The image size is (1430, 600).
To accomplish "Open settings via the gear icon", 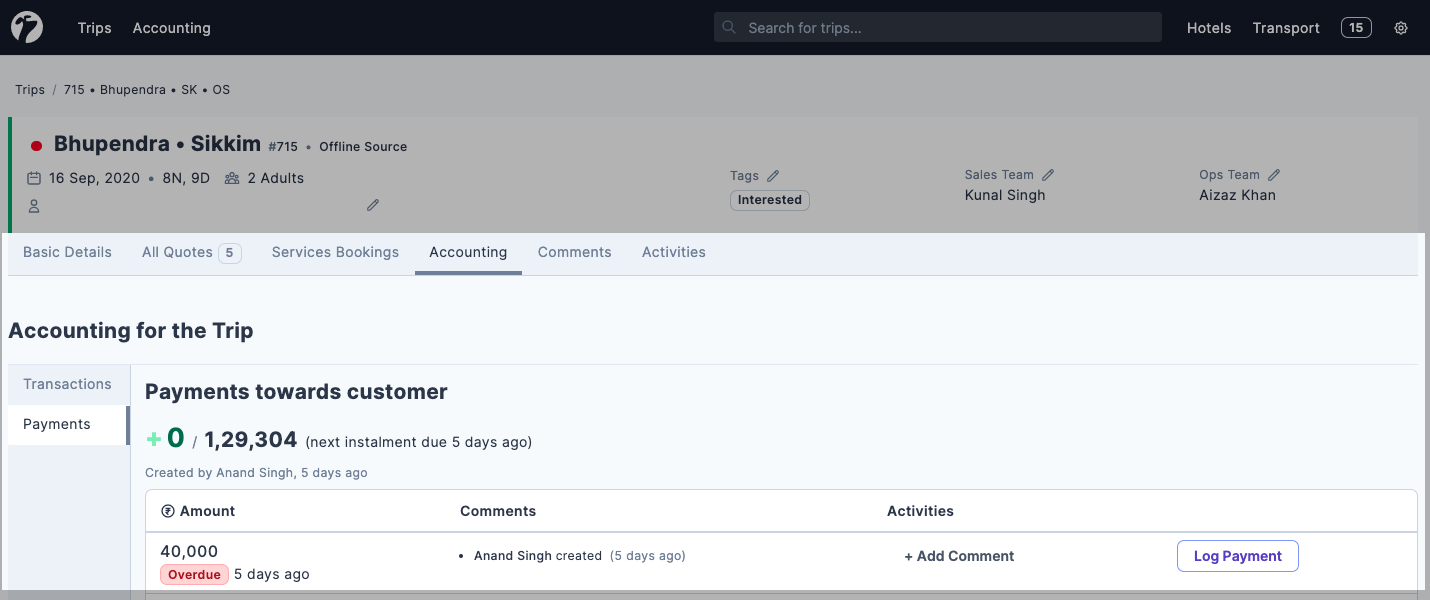I will pyautogui.click(x=1400, y=27).
